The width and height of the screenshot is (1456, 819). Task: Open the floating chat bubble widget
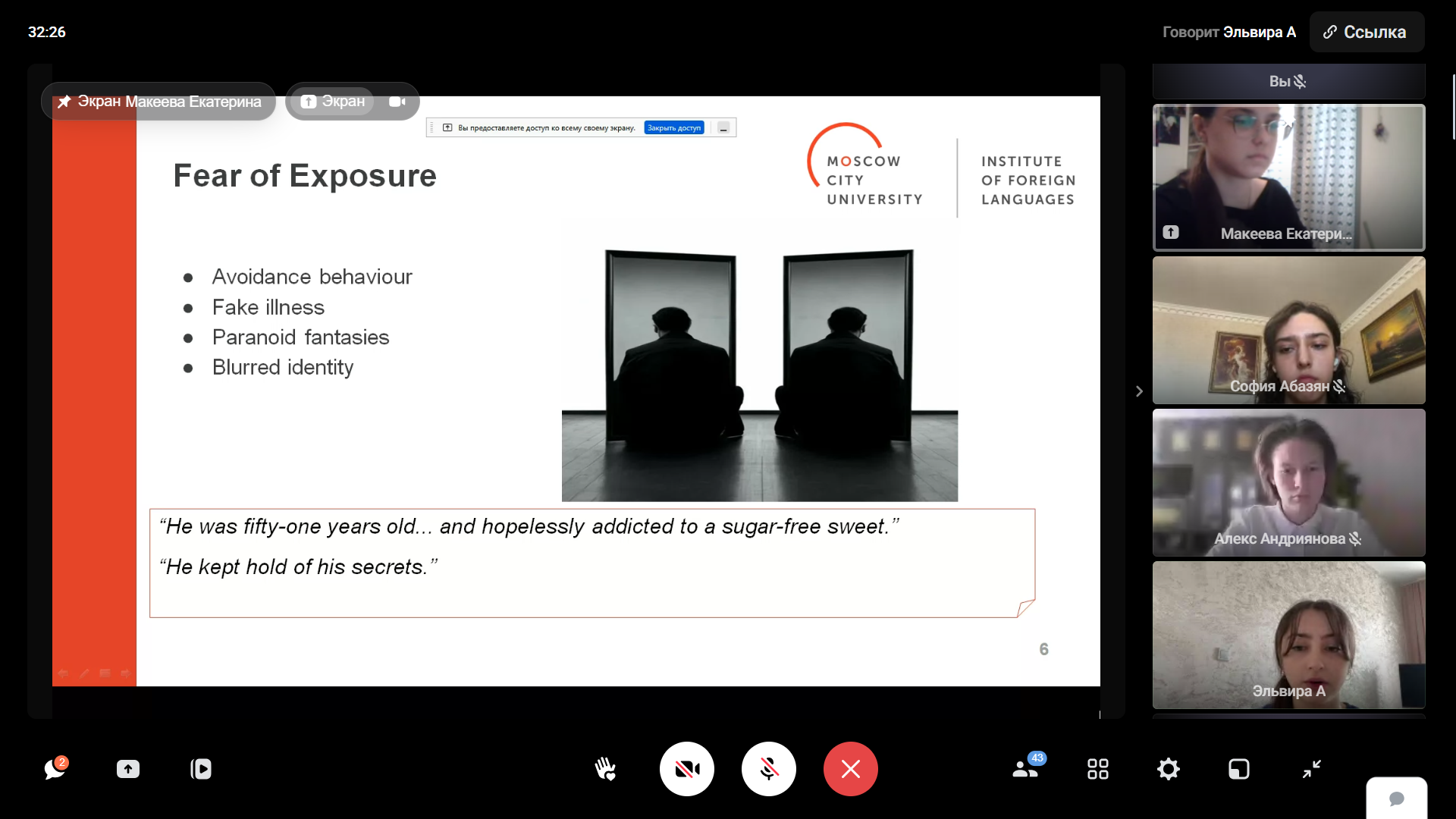tap(1397, 799)
